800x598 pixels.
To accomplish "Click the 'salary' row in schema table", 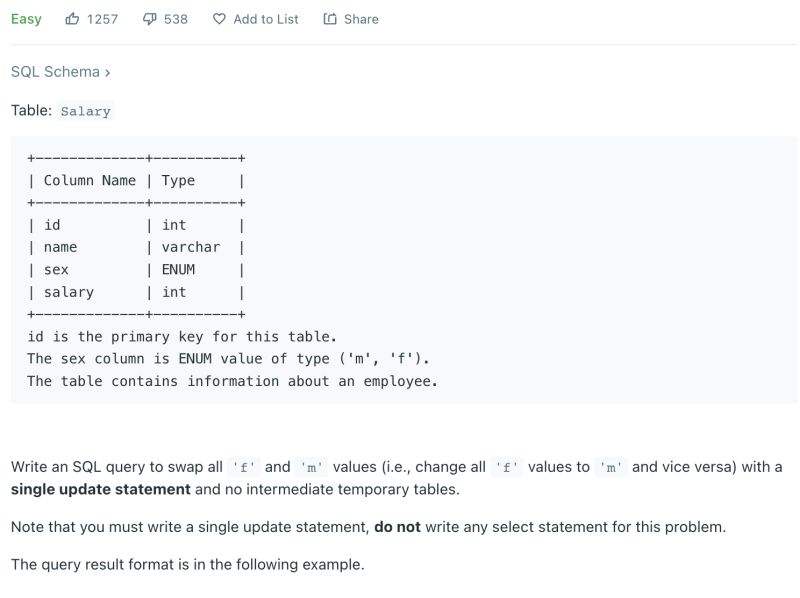I will pos(68,292).
